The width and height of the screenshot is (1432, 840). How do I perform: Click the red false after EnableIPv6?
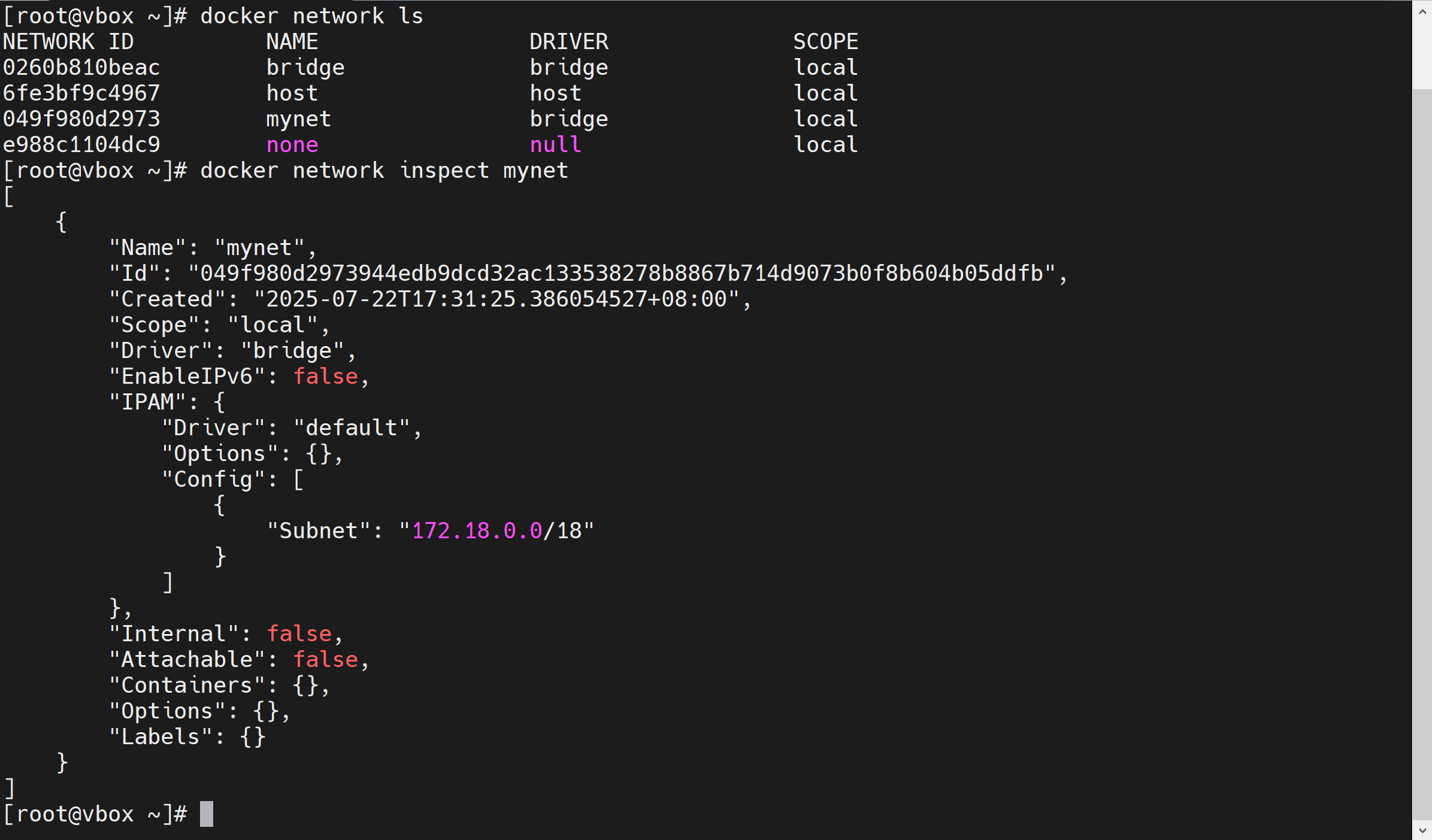coord(325,377)
